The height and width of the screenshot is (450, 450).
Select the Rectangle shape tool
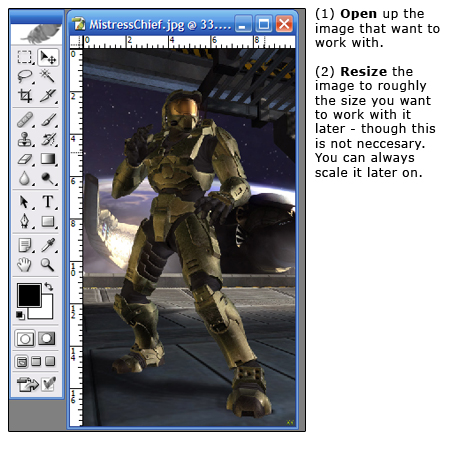[x=48, y=221]
